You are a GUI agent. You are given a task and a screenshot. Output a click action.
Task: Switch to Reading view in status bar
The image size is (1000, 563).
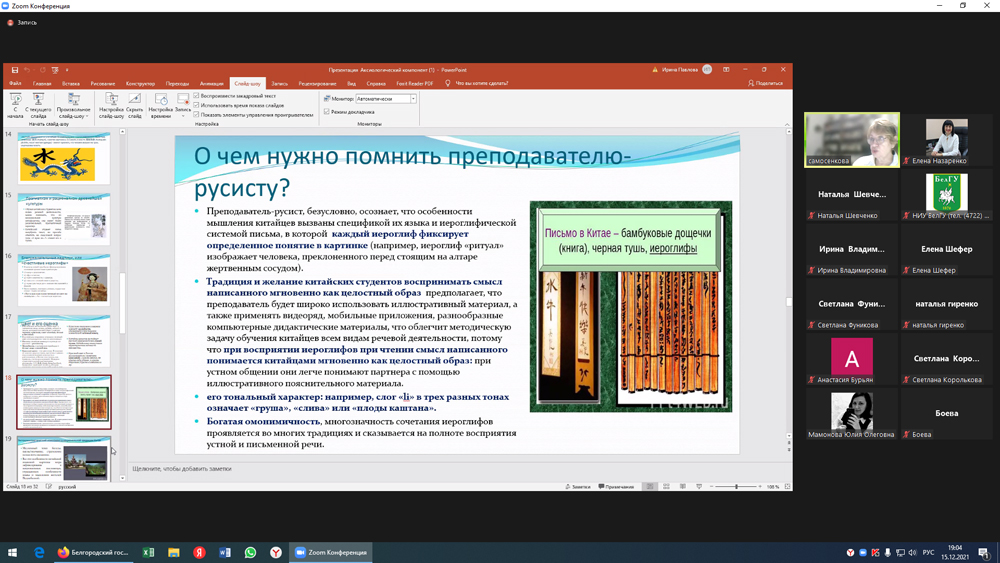click(683, 487)
